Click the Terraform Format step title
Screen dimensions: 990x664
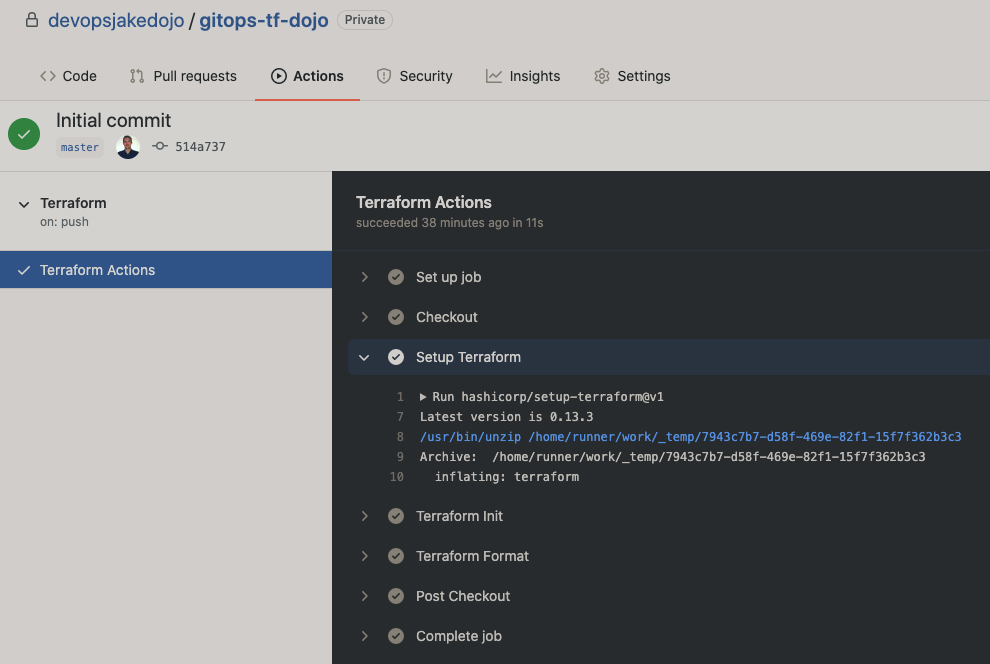pyautogui.click(x=472, y=556)
